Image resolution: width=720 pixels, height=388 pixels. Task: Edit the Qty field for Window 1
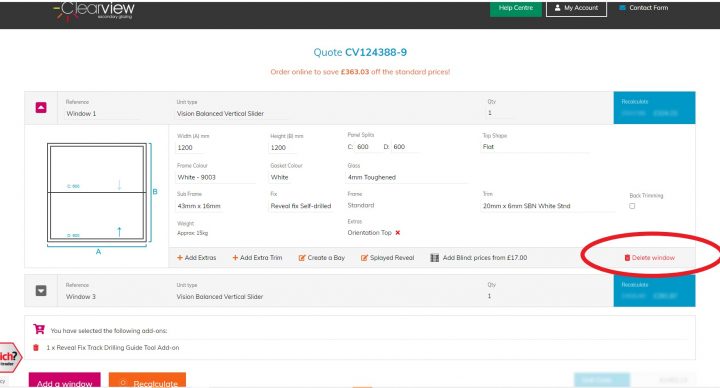[501, 113]
